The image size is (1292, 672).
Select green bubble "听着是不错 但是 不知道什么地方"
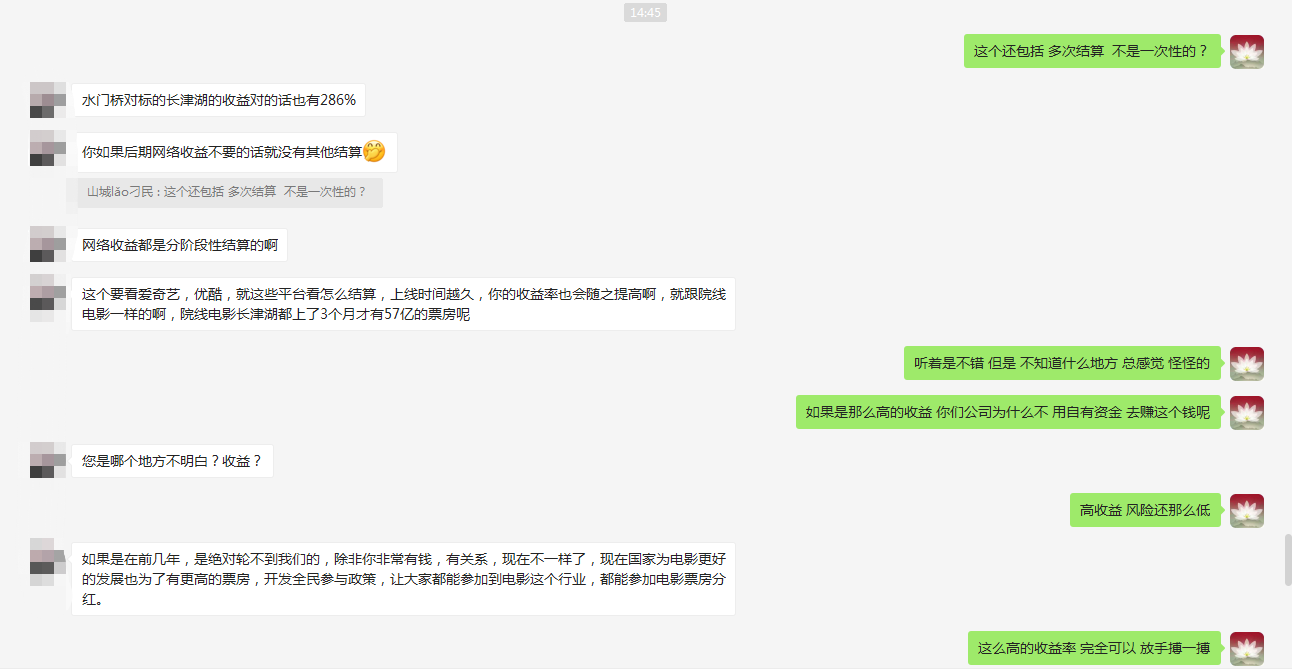[1063, 363]
